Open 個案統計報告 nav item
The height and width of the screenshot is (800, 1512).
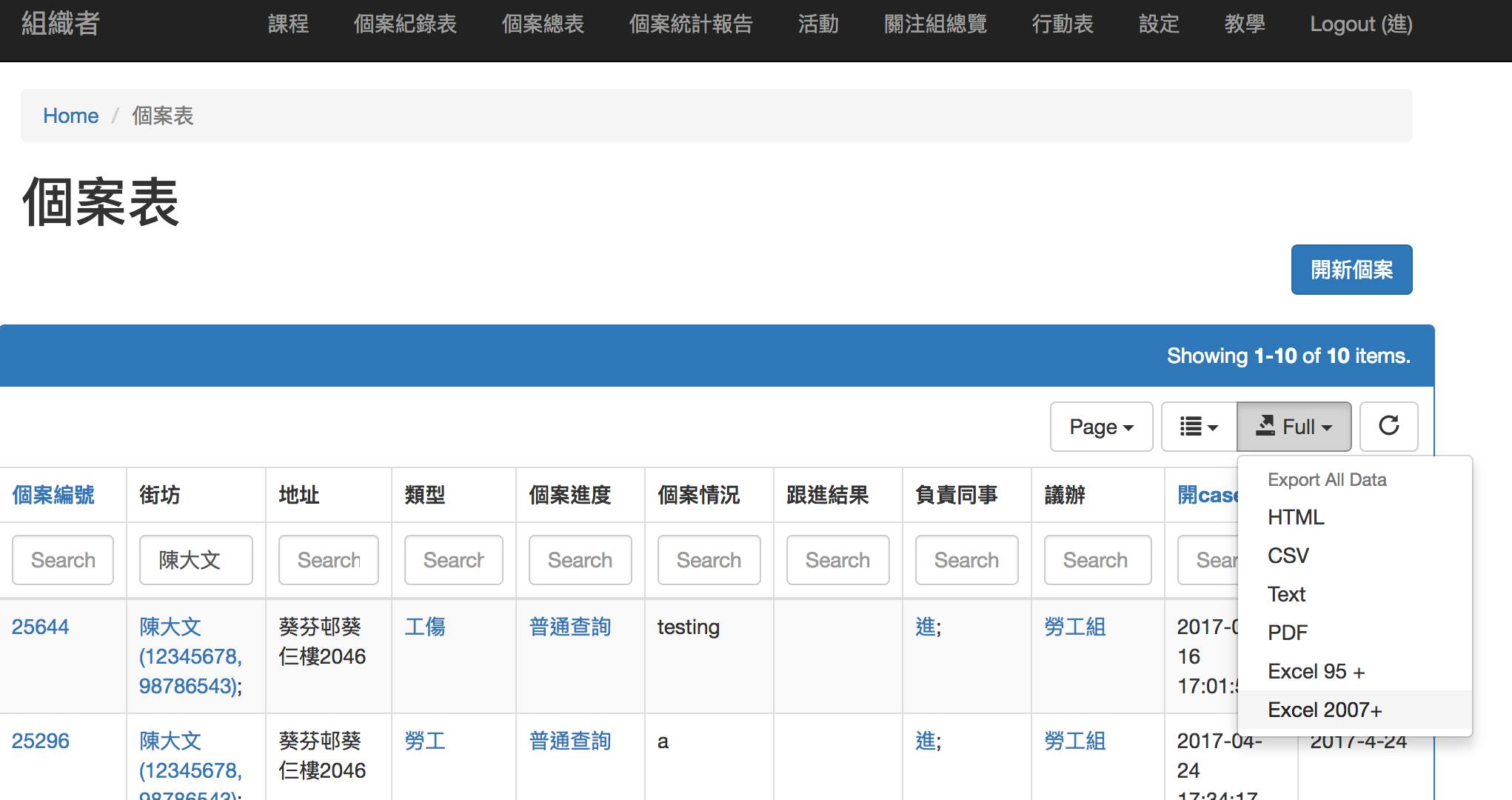click(690, 24)
